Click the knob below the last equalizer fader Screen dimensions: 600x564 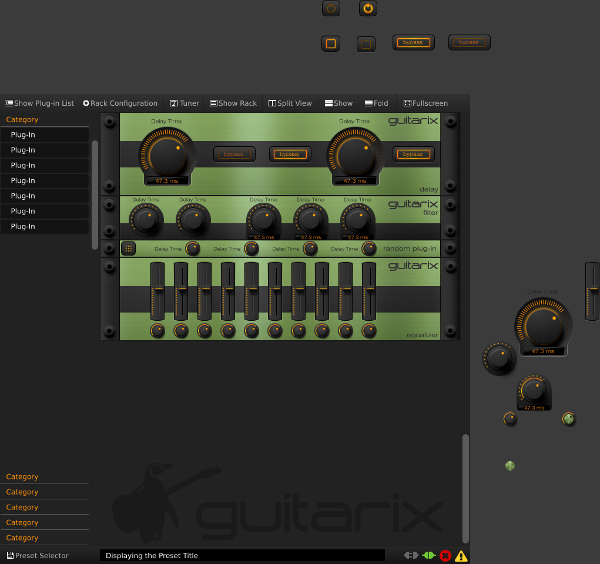369,331
